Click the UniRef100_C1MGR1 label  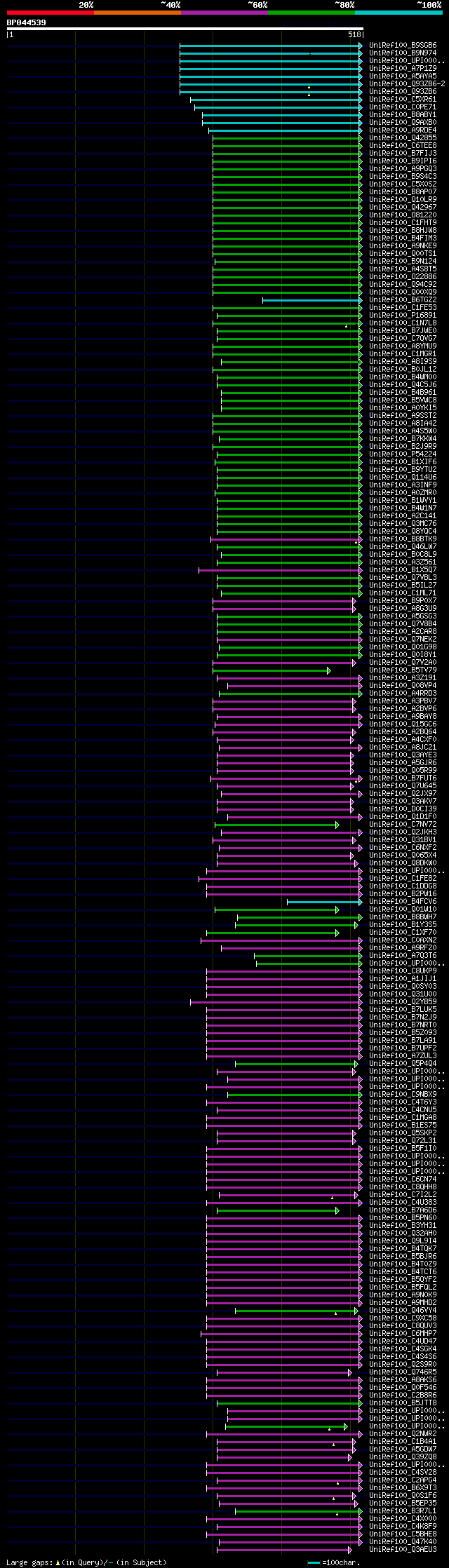(x=403, y=354)
